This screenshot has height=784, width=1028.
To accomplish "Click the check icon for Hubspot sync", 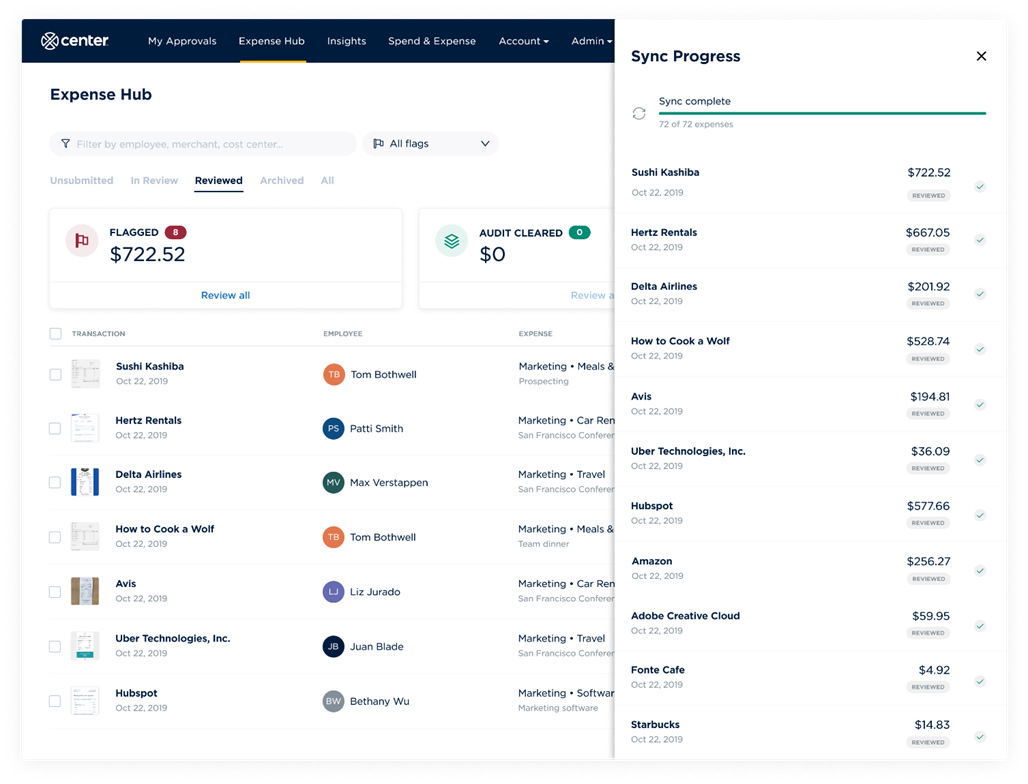I will pos(980,515).
